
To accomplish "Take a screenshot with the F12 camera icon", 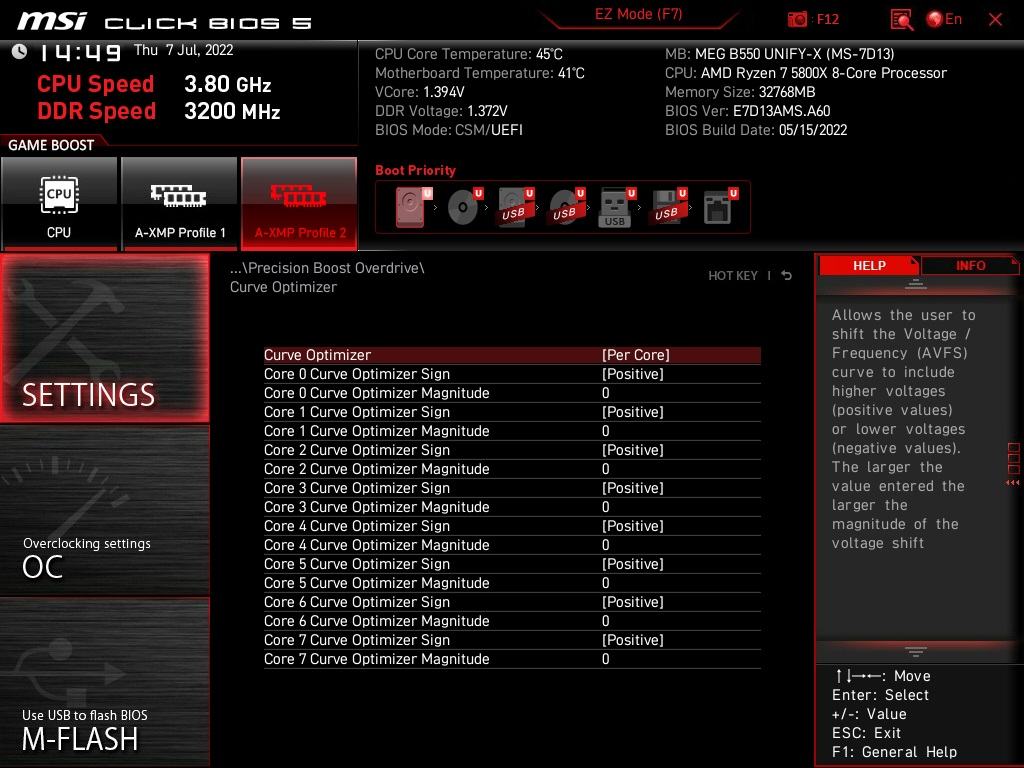I will (797, 20).
